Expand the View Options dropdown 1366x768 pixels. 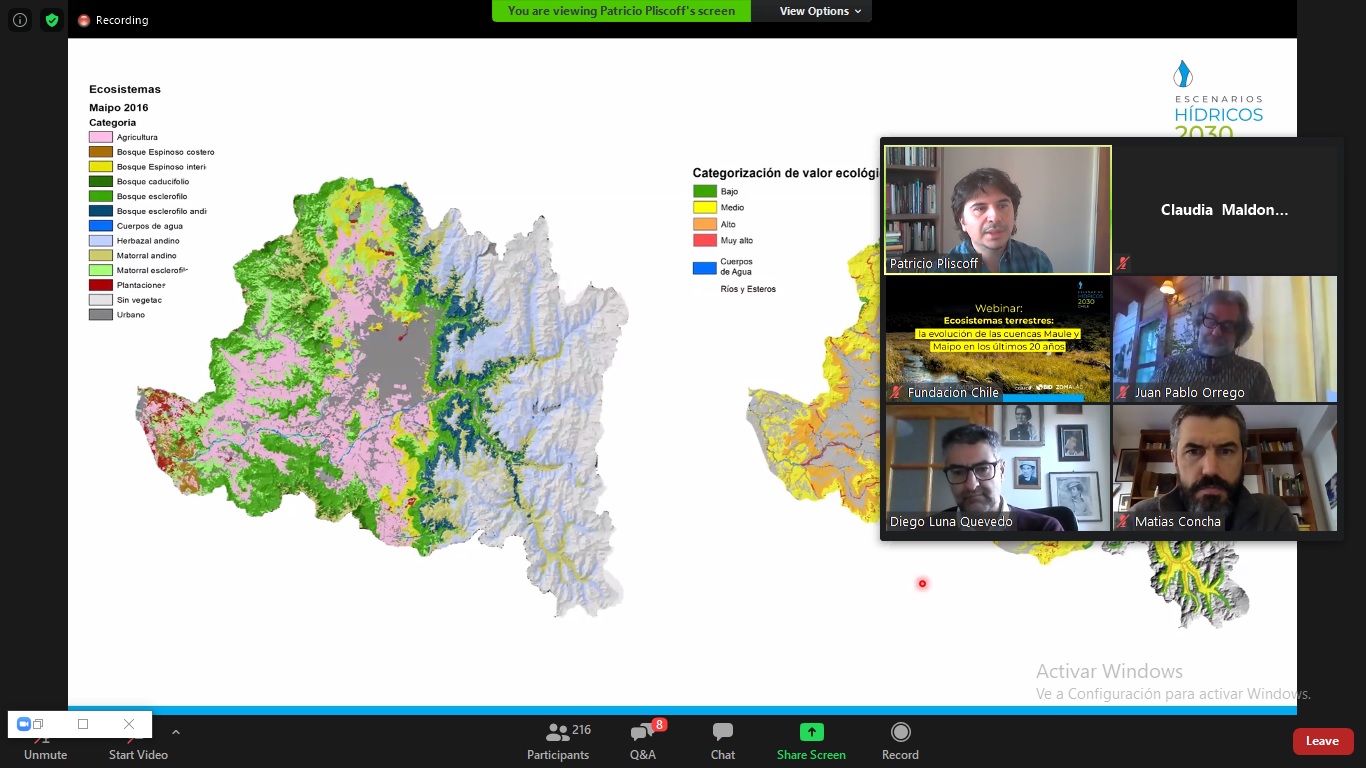coord(820,11)
